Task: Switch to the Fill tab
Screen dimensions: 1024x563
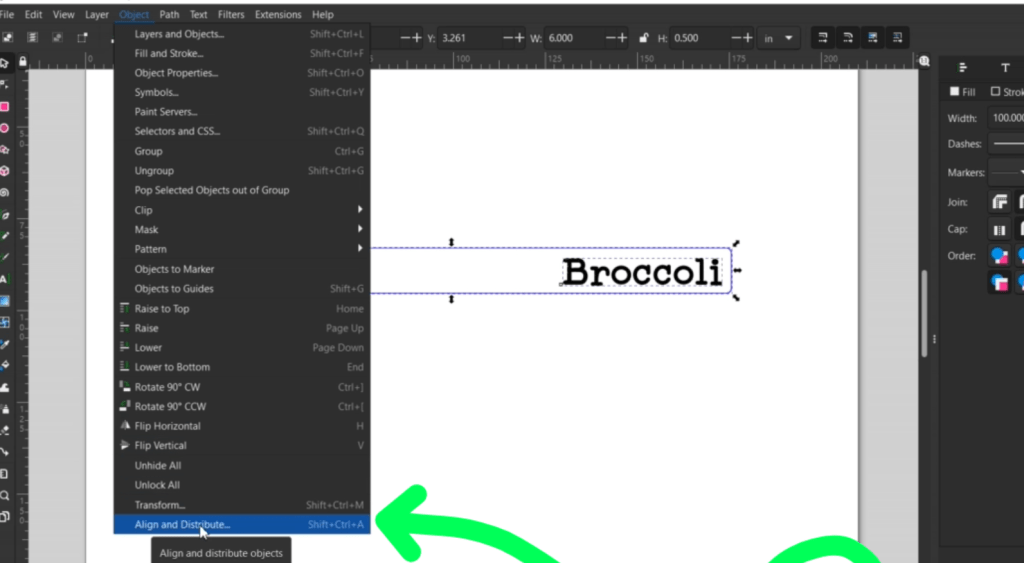Action: pos(962,91)
